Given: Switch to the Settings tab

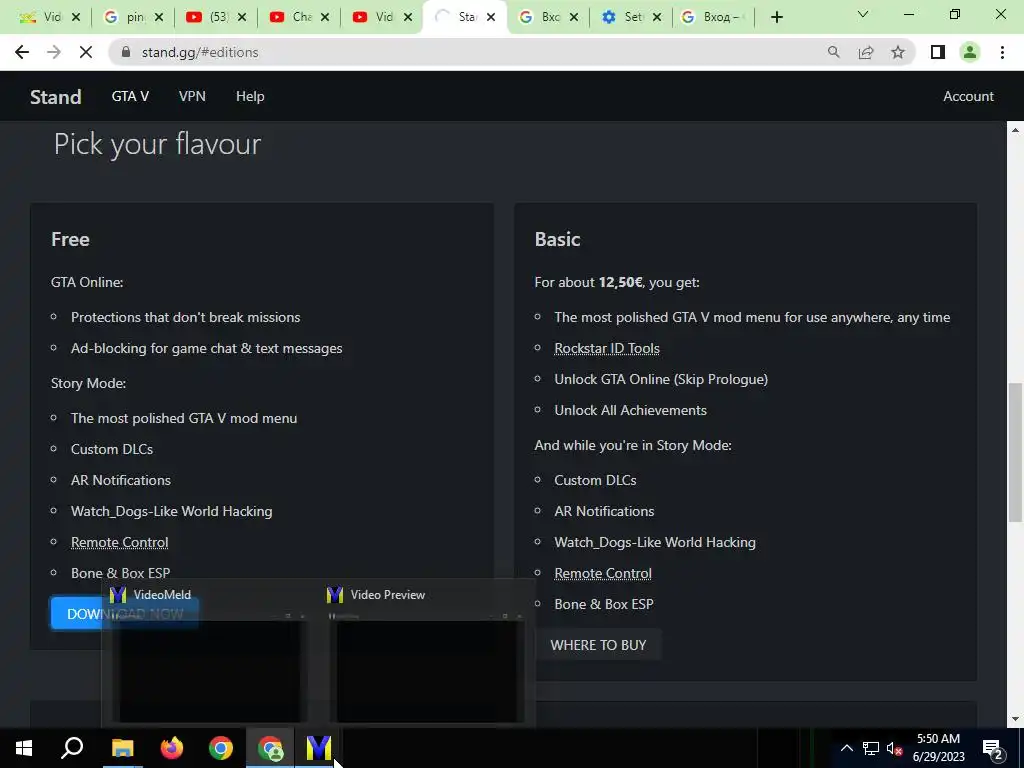Looking at the screenshot, I should coord(632,17).
